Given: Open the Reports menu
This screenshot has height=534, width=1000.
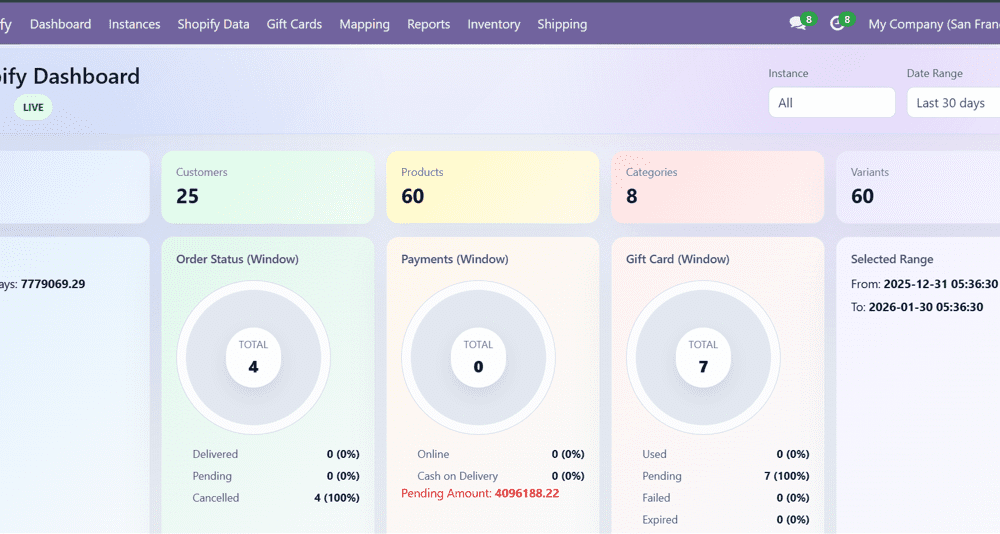Looking at the screenshot, I should pyautogui.click(x=428, y=24).
